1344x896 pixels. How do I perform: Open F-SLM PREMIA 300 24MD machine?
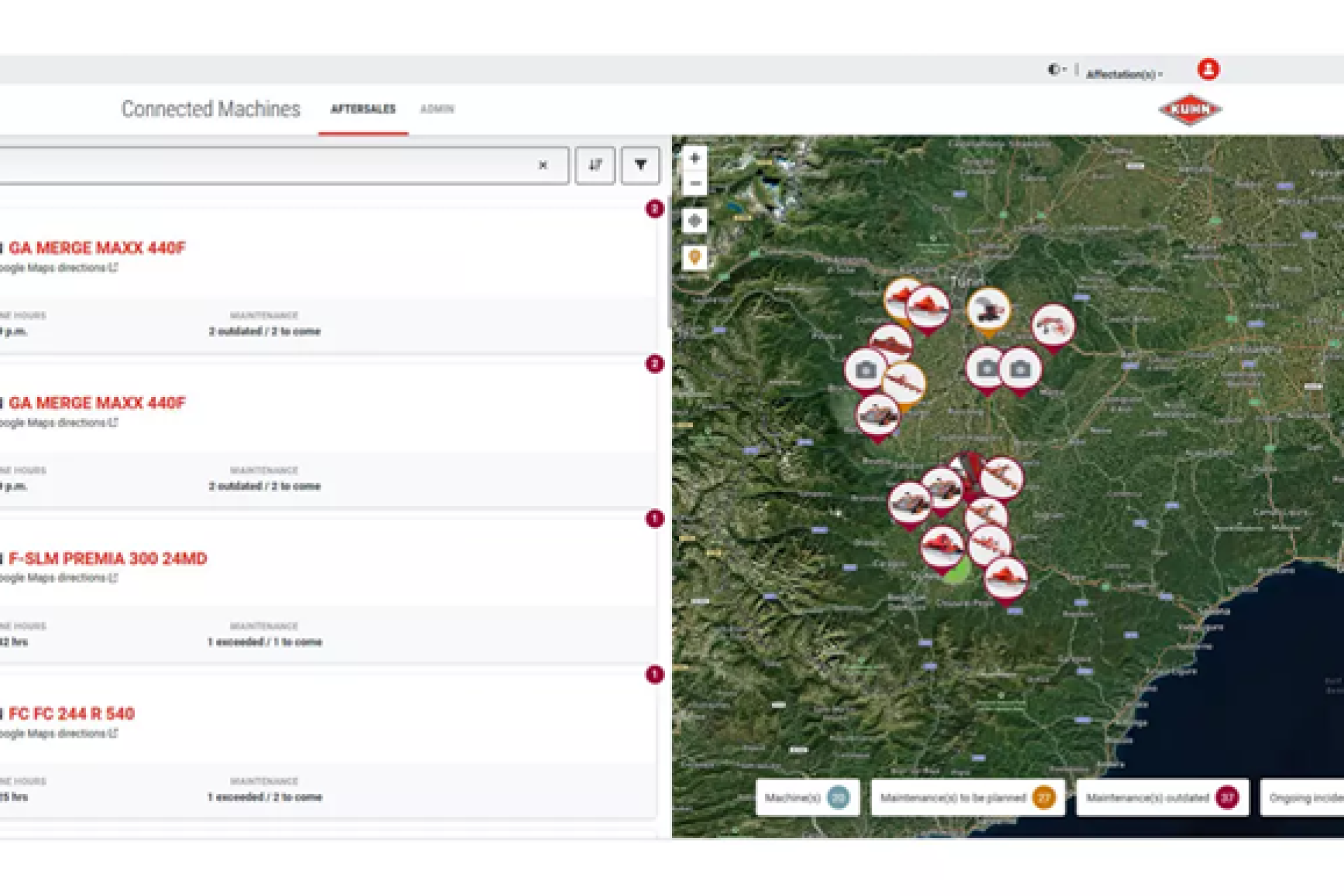click(x=108, y=559)
